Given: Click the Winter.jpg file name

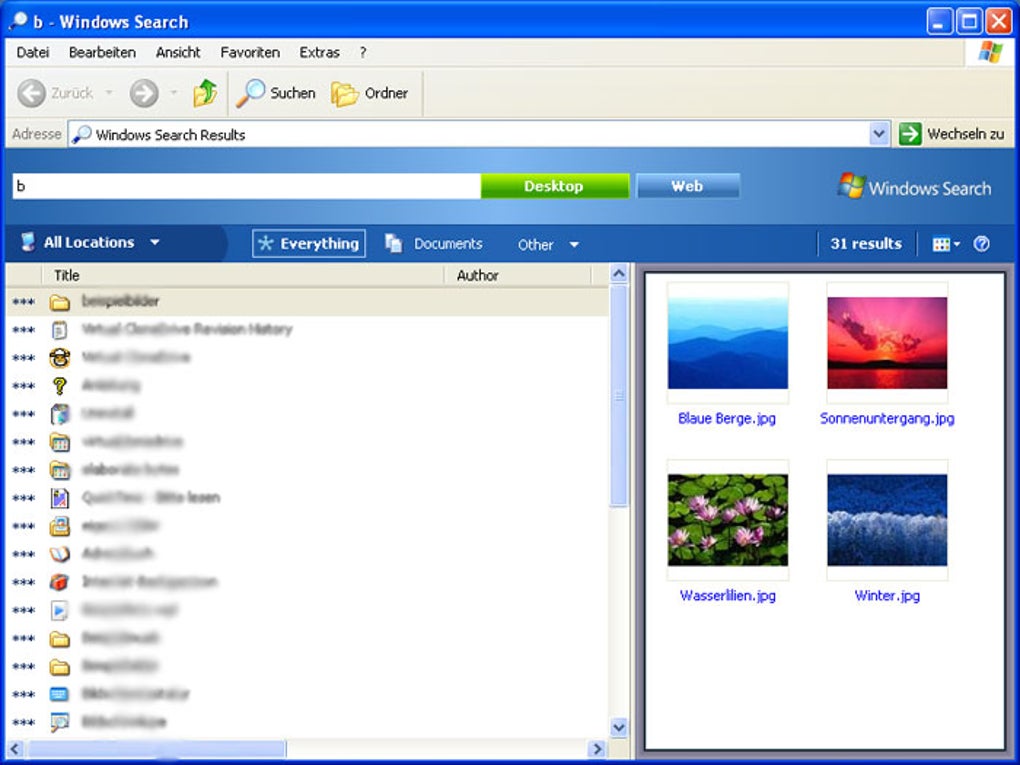Looking at the screenshot, I should pyautogui.click(x=887, y=595).
